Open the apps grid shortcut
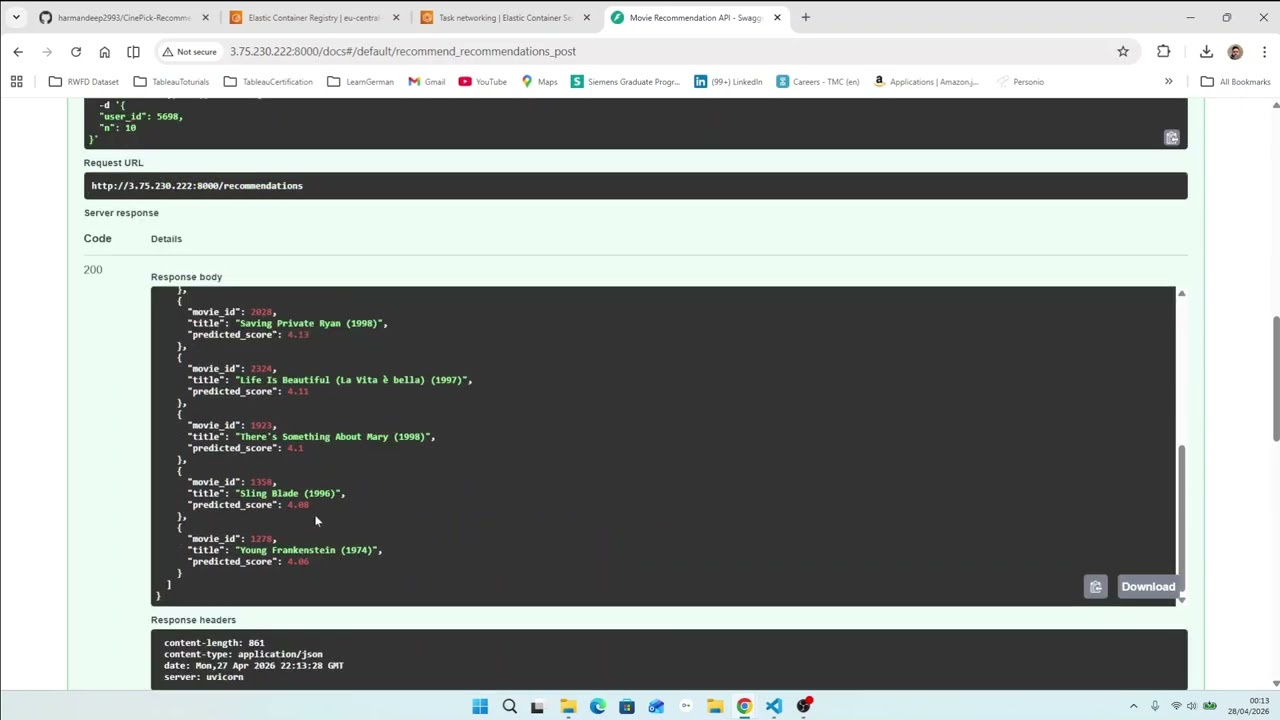This screenshot has height=720, width=1280. [17, 82]
